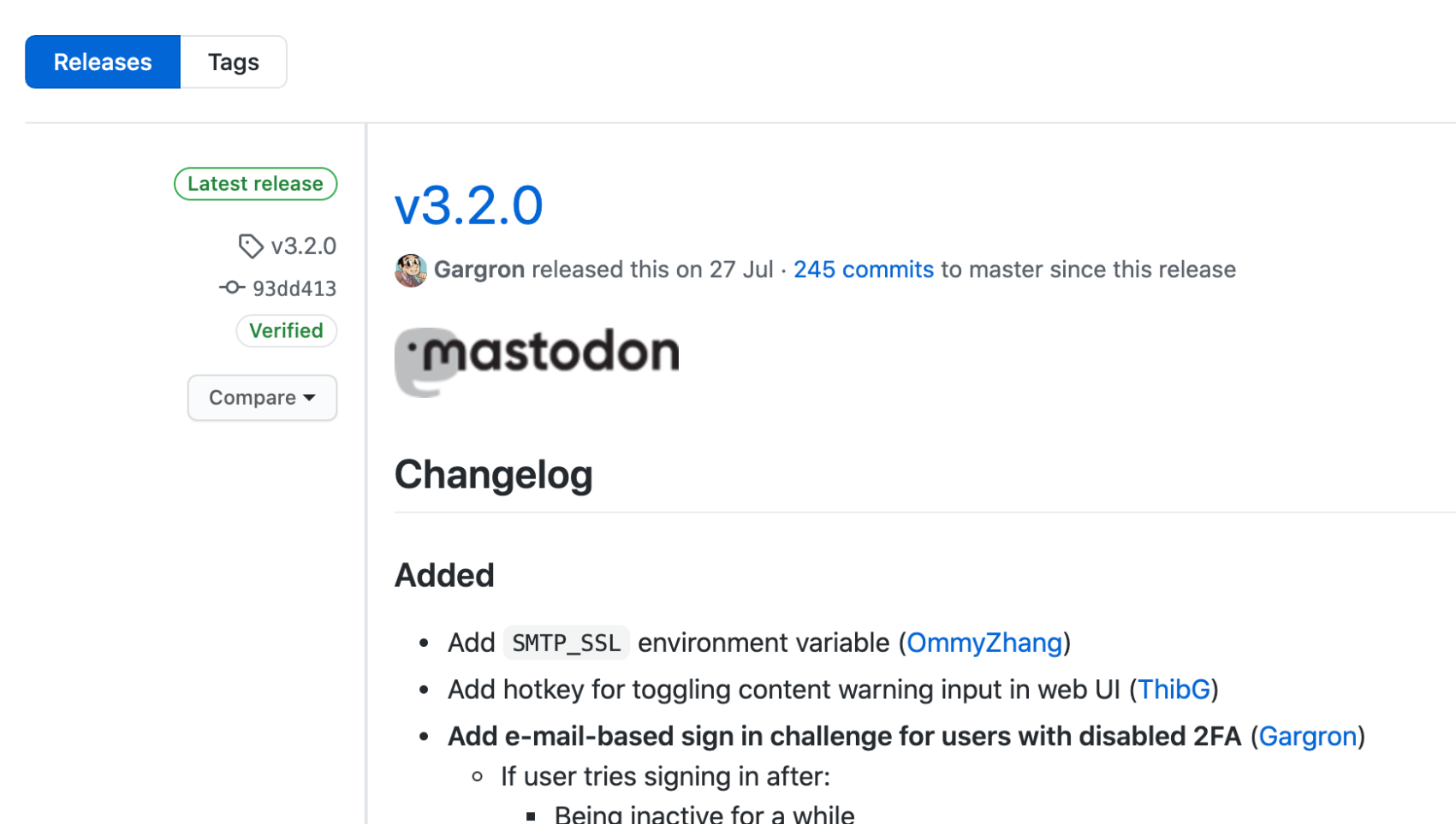
Task: Click the tag icon beside v3.2.0
Action: pos(250,246)
